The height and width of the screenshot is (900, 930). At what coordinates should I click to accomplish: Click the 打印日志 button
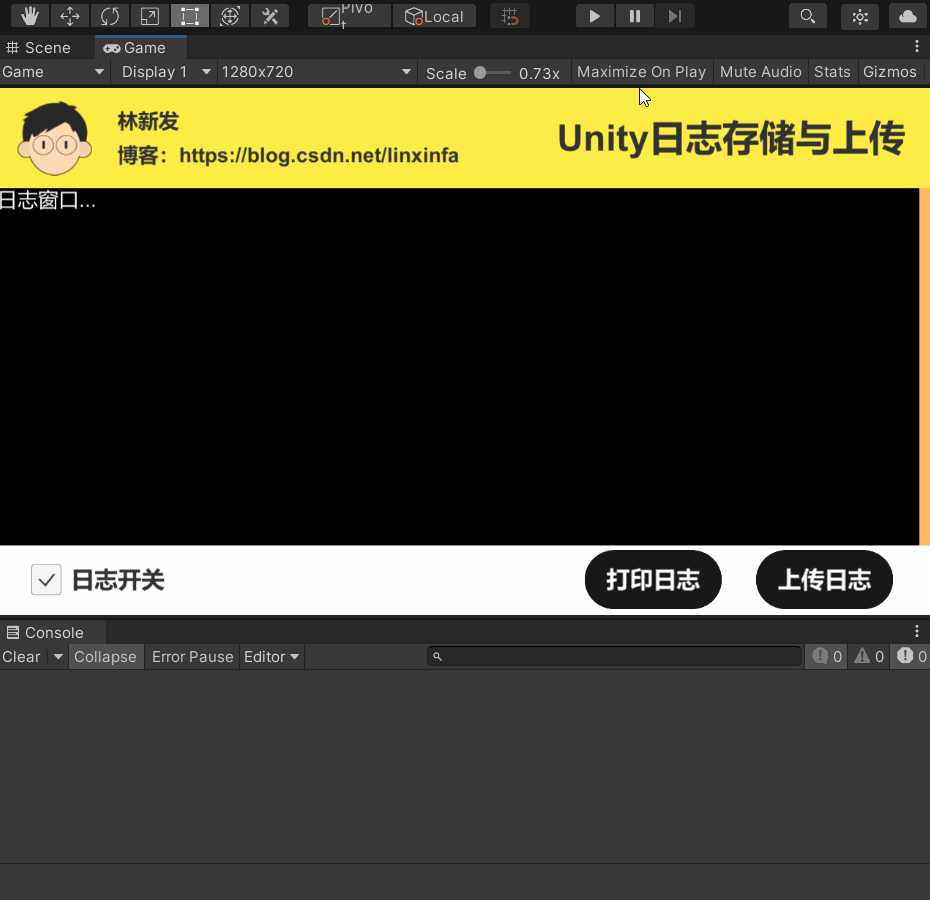(653, 580)
